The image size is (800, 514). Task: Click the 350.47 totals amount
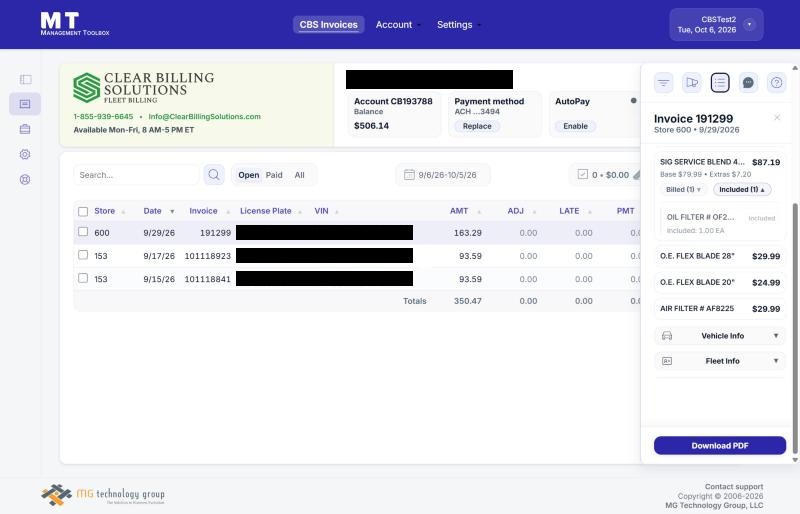click(467, 301)
